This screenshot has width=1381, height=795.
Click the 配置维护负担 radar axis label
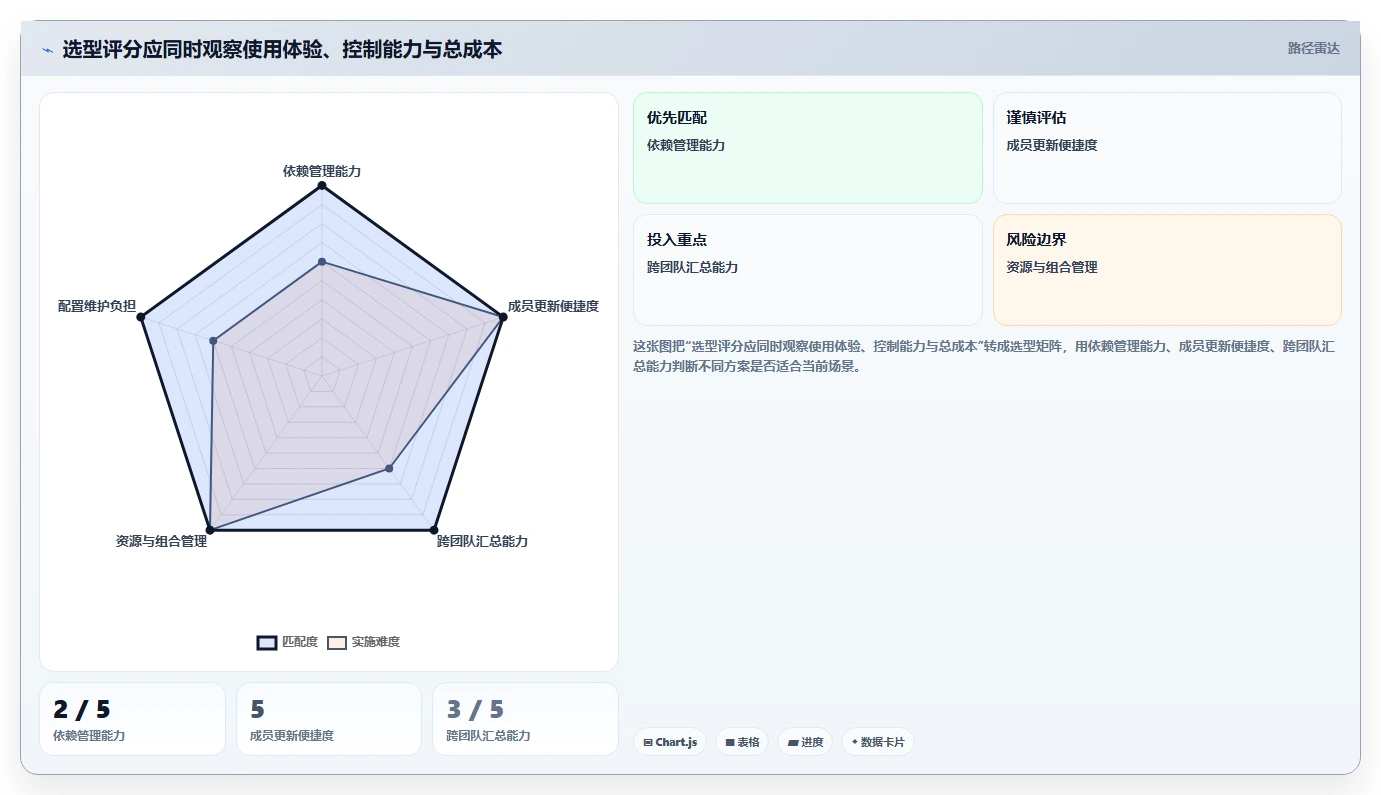click(x=97, y=306)
